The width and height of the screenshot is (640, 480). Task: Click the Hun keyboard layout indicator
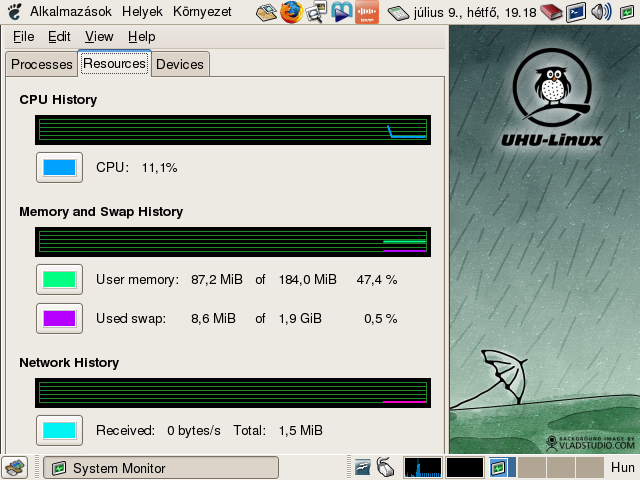click(622, 467)
